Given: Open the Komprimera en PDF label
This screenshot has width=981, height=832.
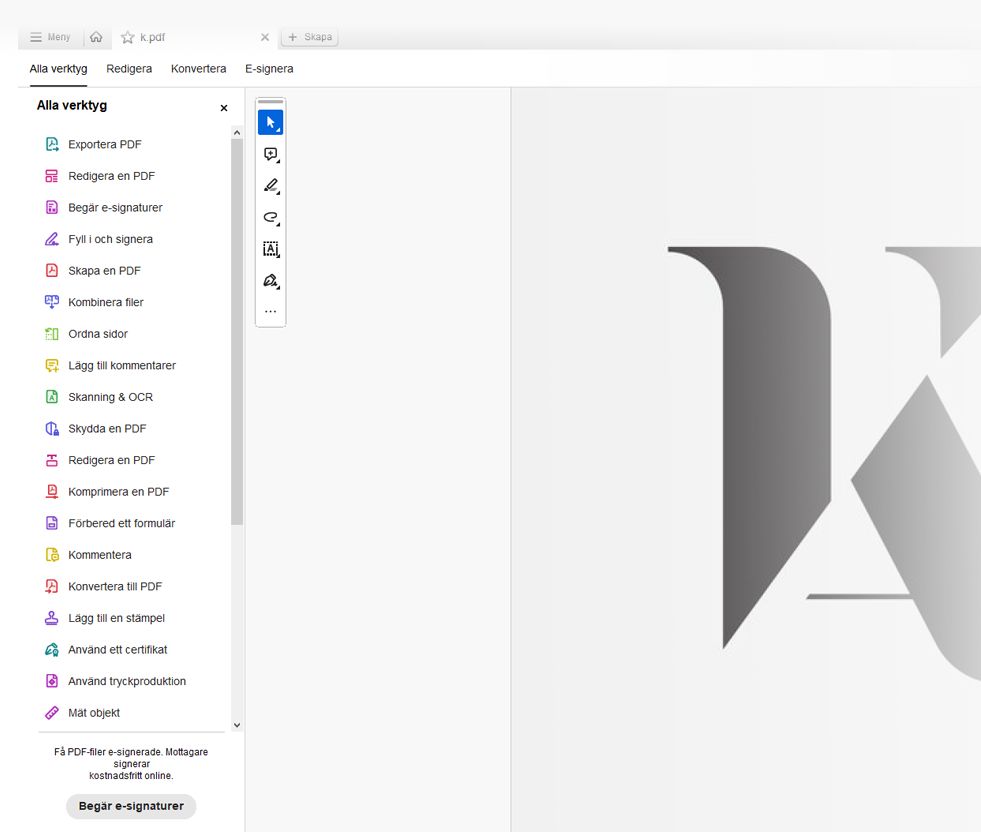Looking at the screenshot, I should 118,492.
